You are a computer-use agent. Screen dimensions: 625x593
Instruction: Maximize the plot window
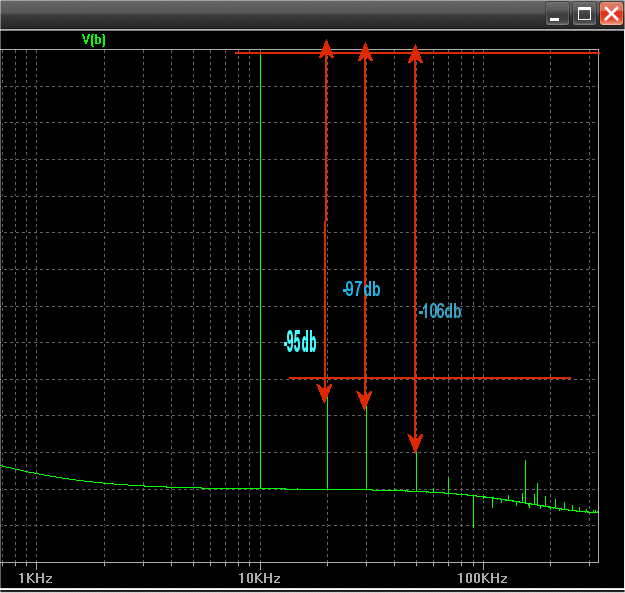pyautogui.click(x=584, y=14)
